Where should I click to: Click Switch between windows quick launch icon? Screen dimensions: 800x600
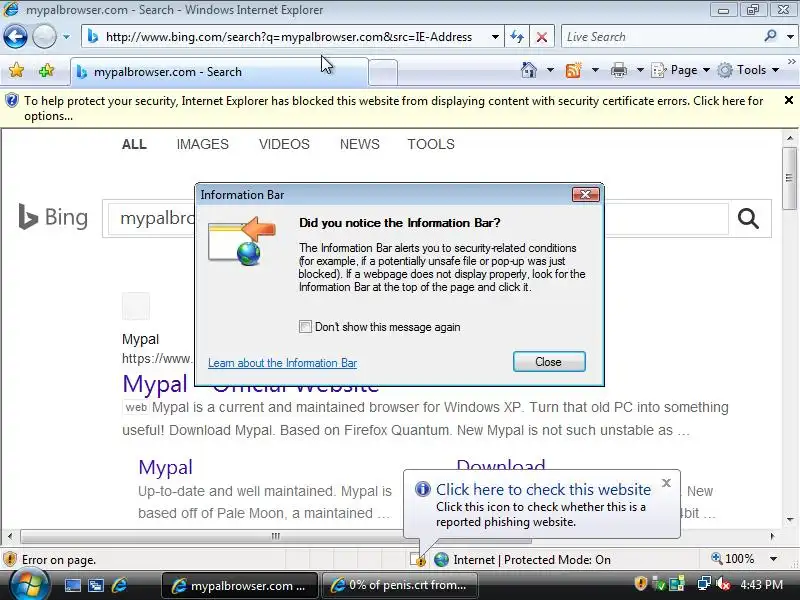point(96,585)
